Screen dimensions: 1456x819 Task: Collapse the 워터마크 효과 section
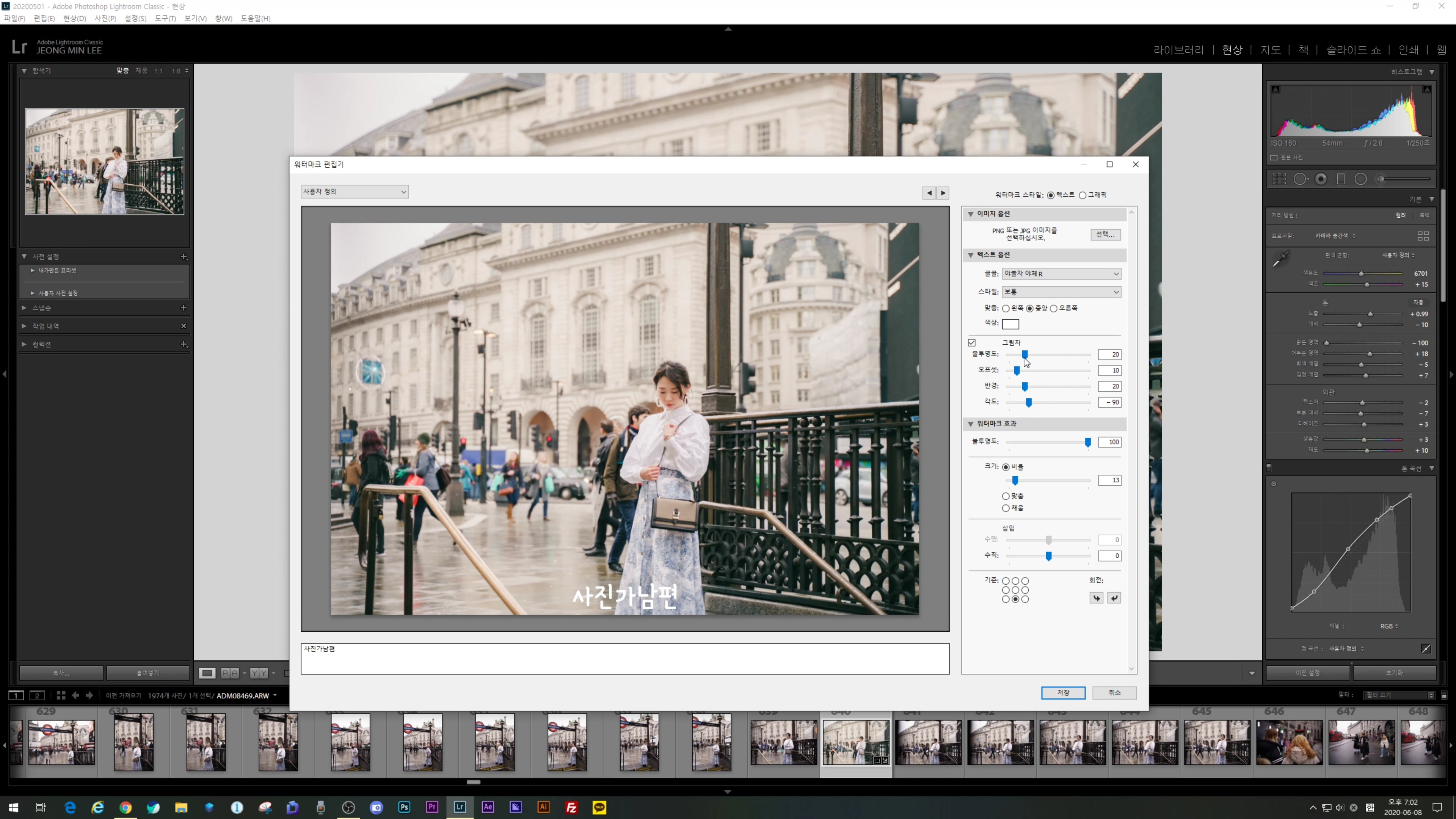[971, 424]
